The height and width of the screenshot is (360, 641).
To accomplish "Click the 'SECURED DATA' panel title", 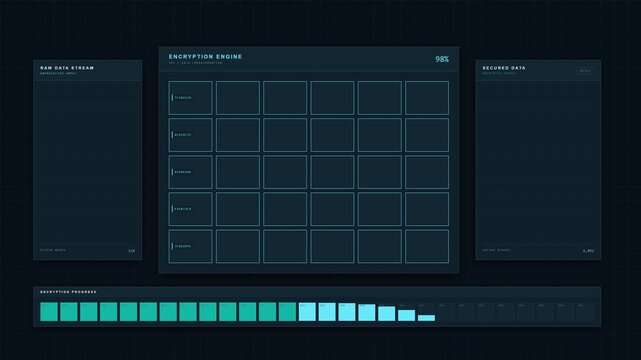I will 504,68.
